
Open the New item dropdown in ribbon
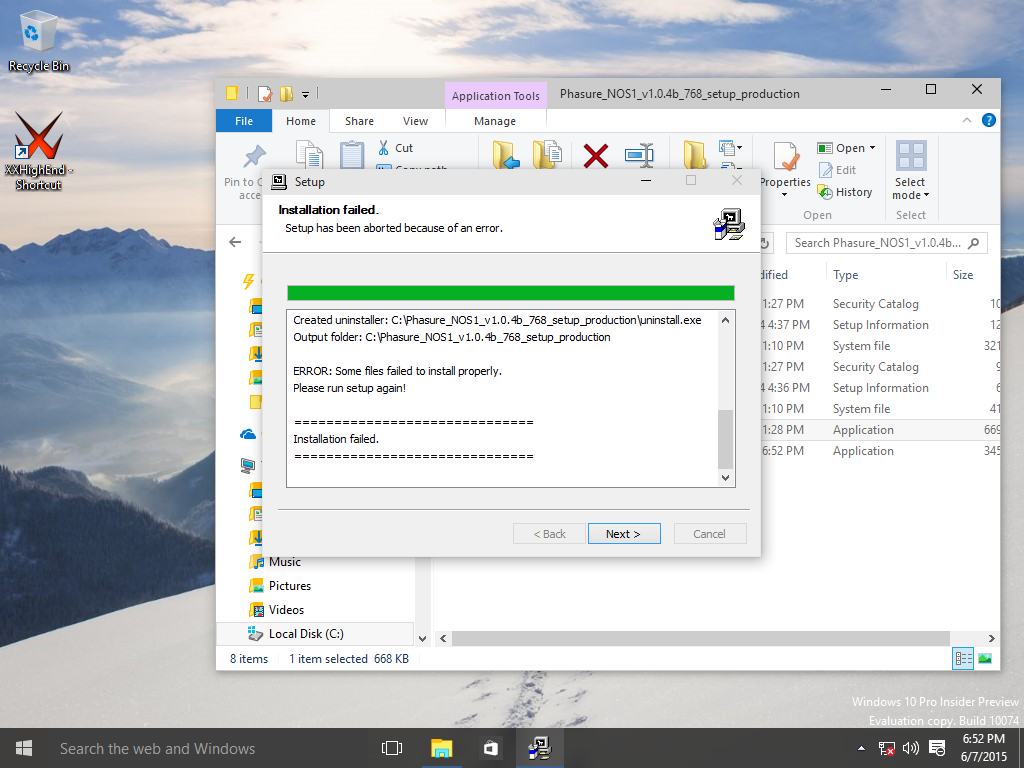730,148
